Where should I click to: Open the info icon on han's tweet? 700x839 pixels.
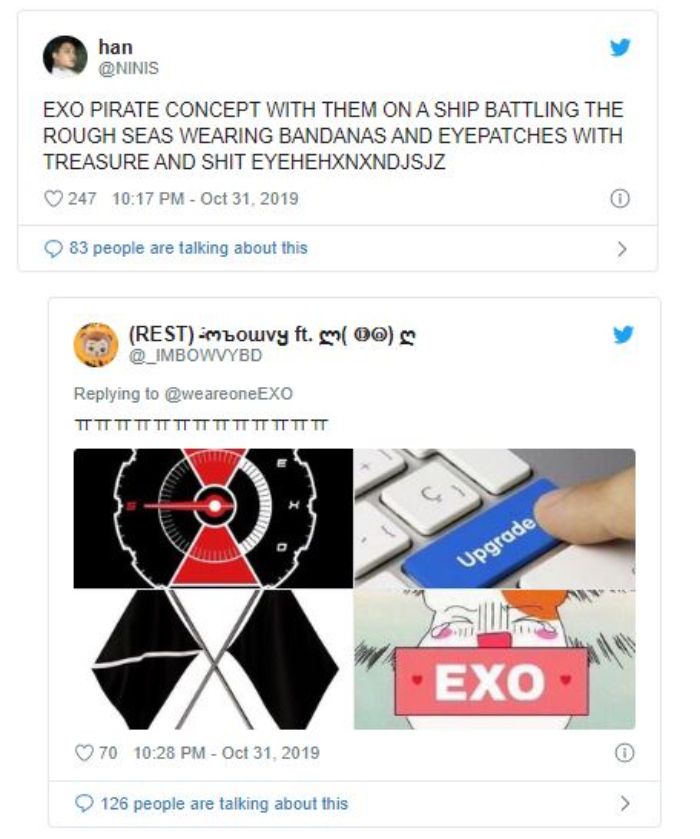(x=620, y=199)
